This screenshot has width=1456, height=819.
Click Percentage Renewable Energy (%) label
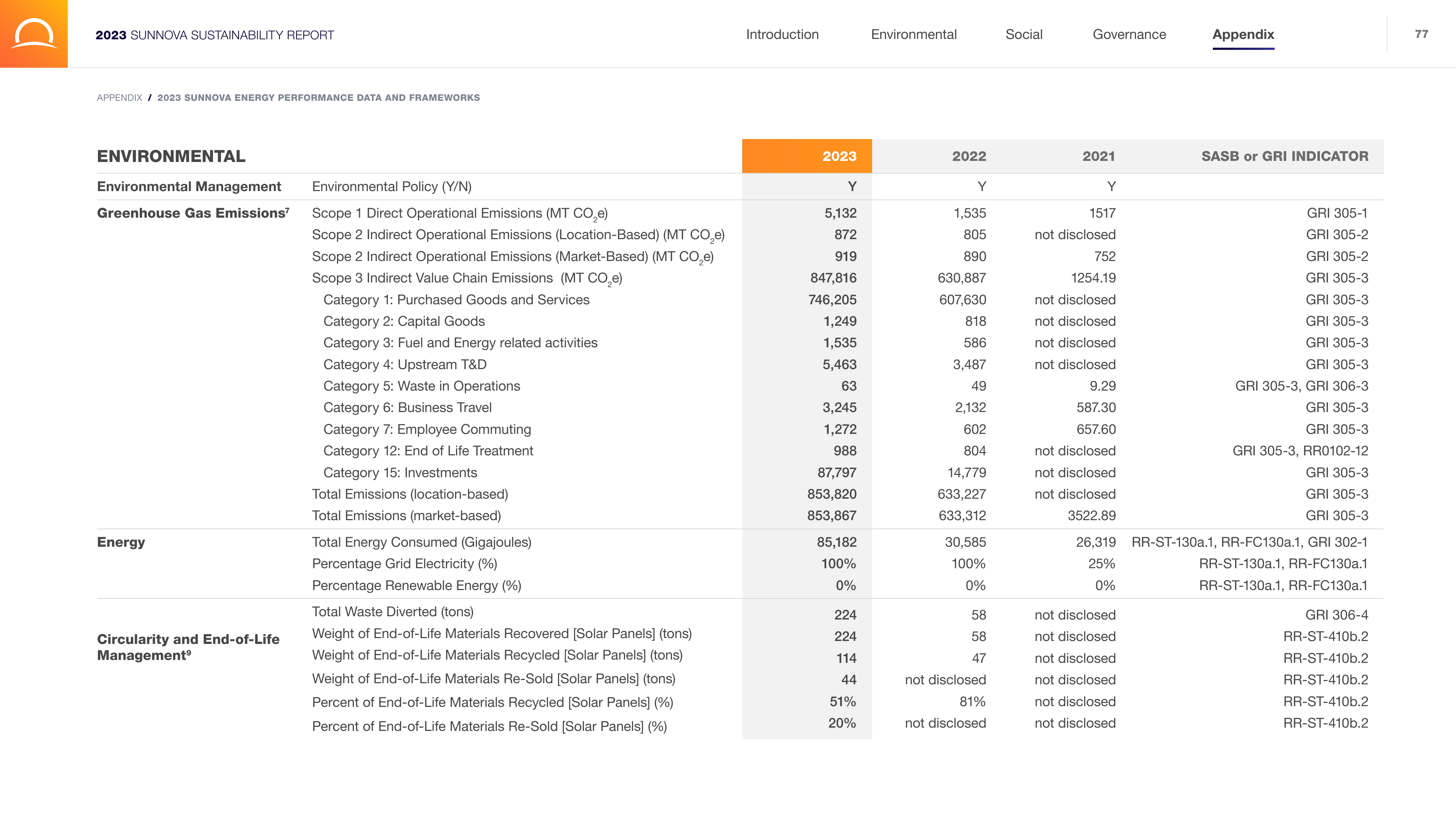416,586
